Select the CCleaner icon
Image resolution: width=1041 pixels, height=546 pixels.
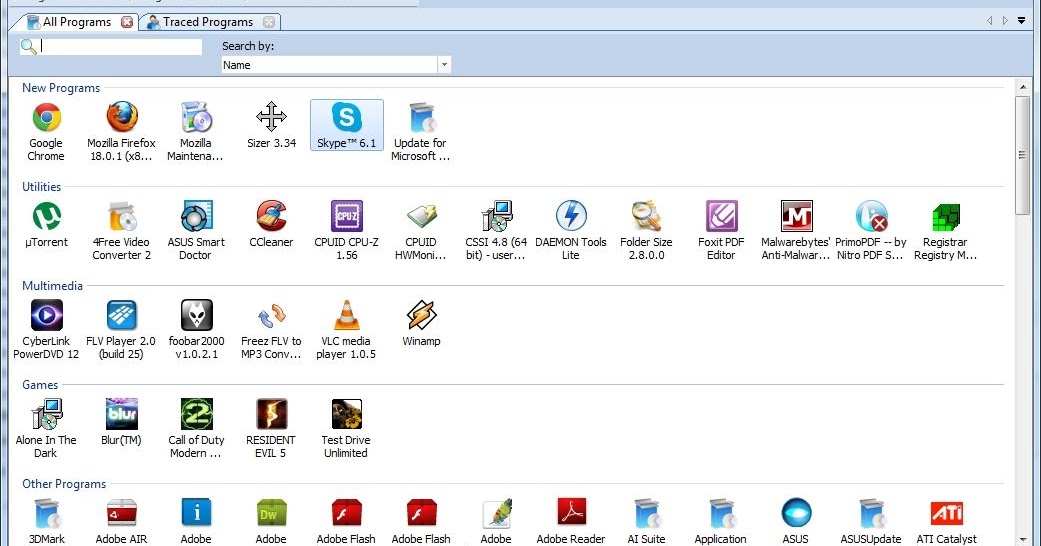point(272,217)
